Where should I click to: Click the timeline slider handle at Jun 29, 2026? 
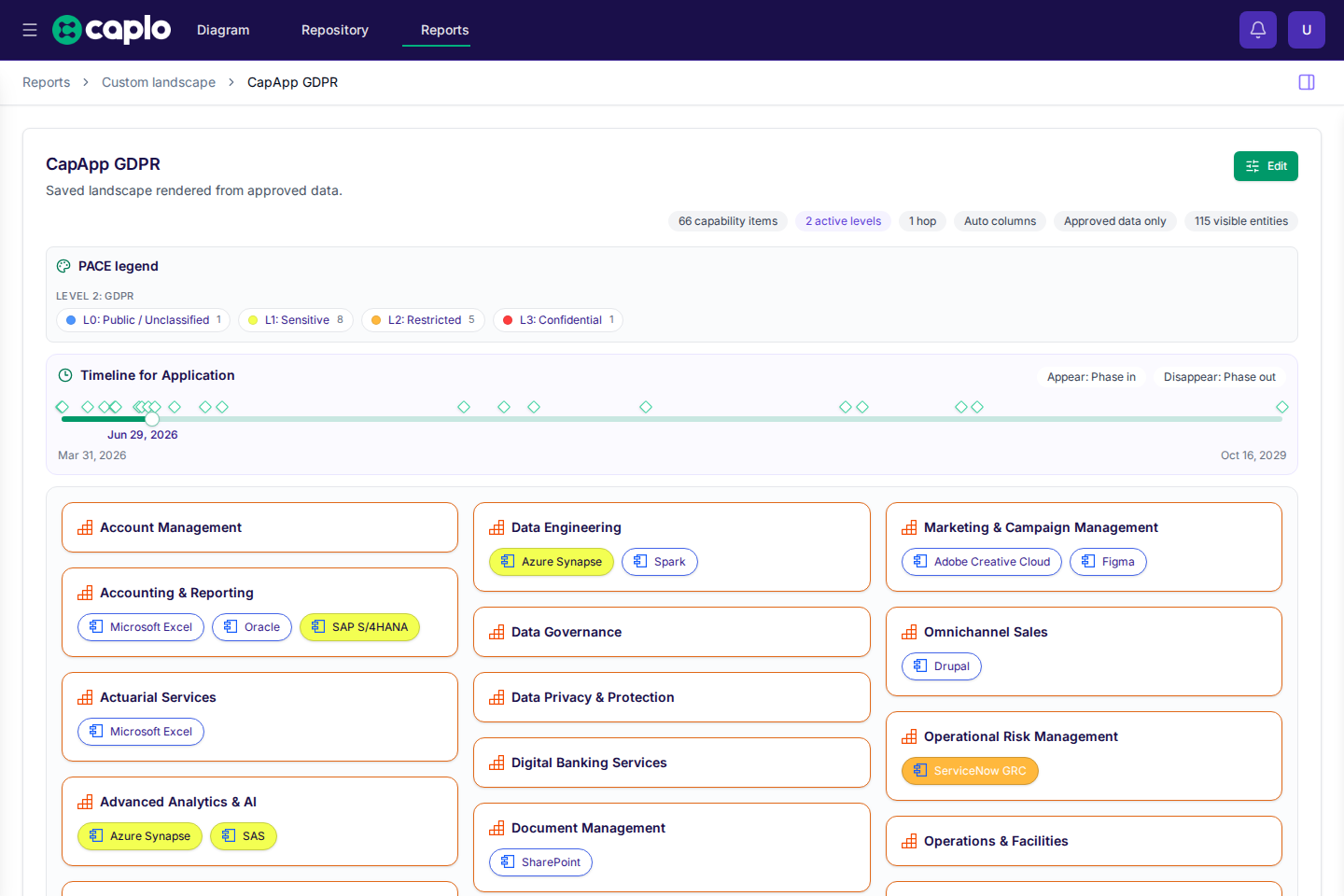[x=152, y=419]
